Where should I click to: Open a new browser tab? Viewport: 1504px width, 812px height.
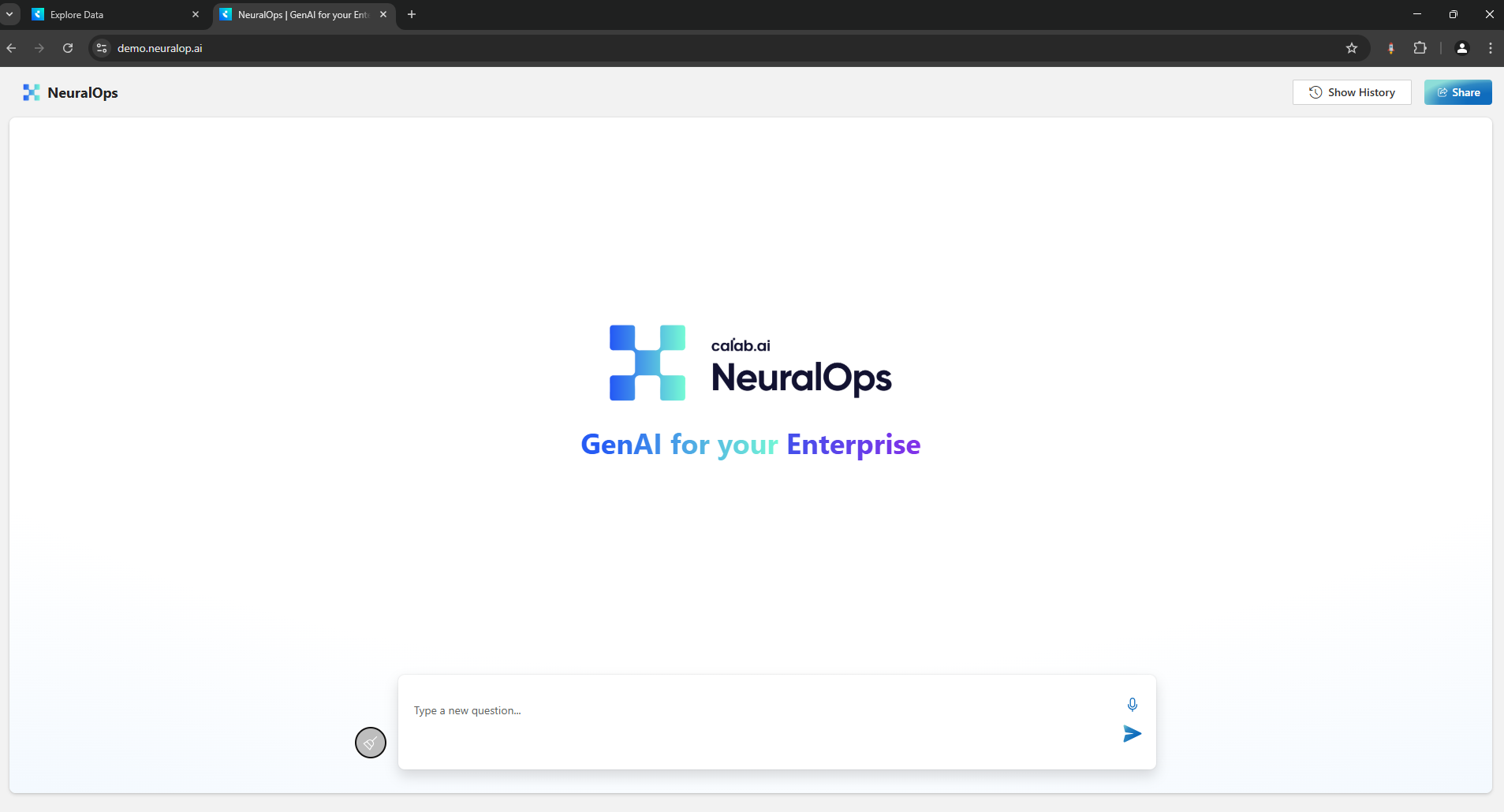click(x=412, y=14)
